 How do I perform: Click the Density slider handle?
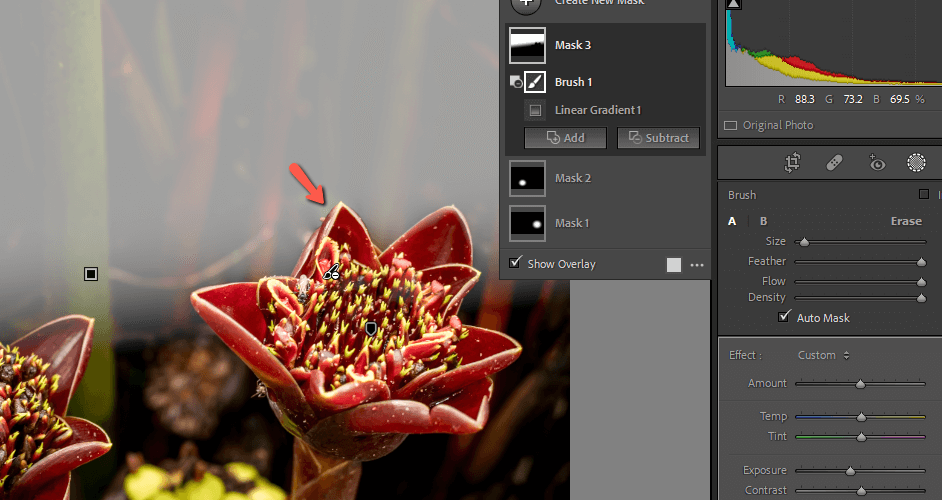(921, 298)
